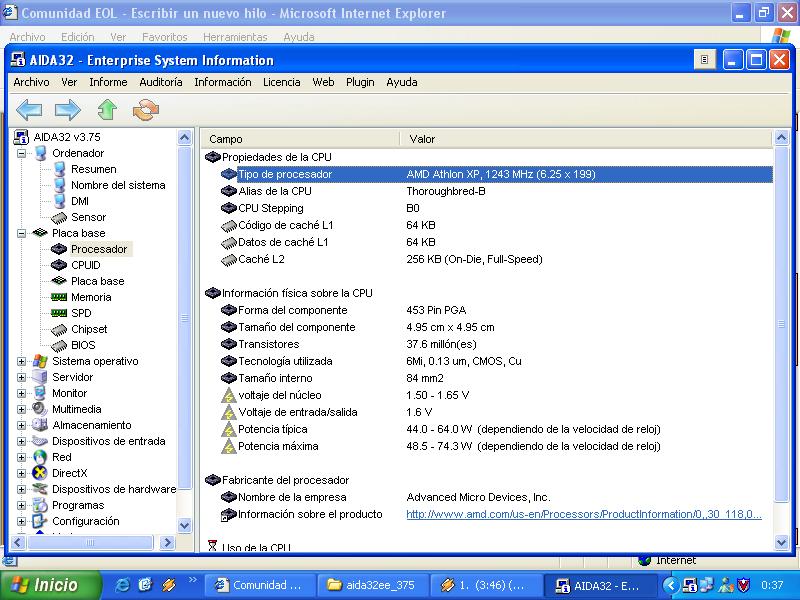Open the aida32ee_375 taskbar folder
Image resolution: width=800 pixels, height=600 pixels.
coord(371,585)
